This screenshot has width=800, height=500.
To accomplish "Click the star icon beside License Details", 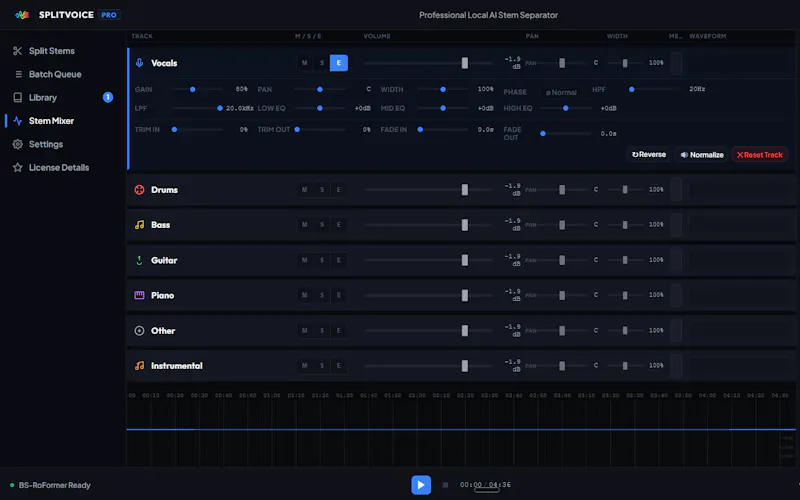I will [x=17, y=167].
